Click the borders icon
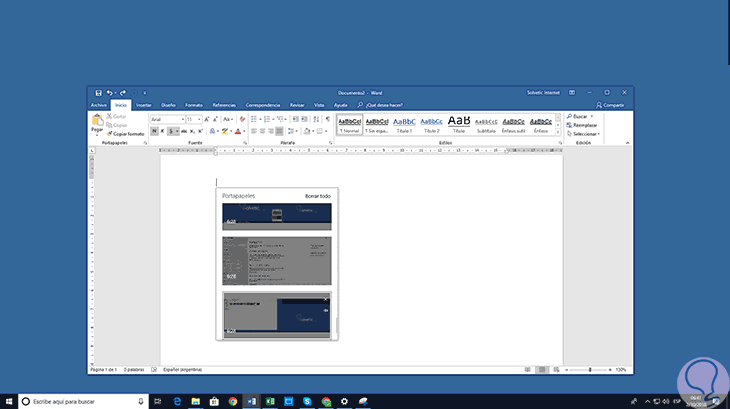This screenshot has width=730, height=409. click(x=319, y=131)
